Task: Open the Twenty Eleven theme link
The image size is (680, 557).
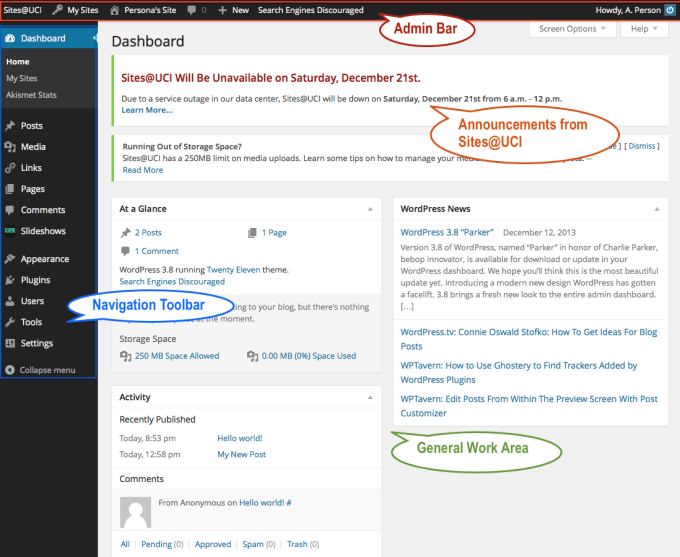Action: [x=233, y=270]
